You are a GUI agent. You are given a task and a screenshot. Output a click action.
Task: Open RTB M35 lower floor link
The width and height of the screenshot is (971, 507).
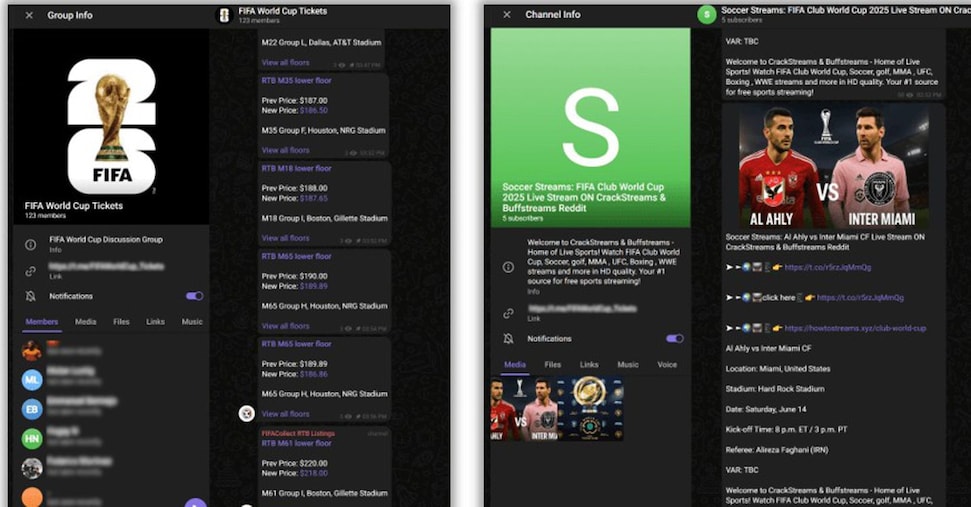(x=296, y=80)
